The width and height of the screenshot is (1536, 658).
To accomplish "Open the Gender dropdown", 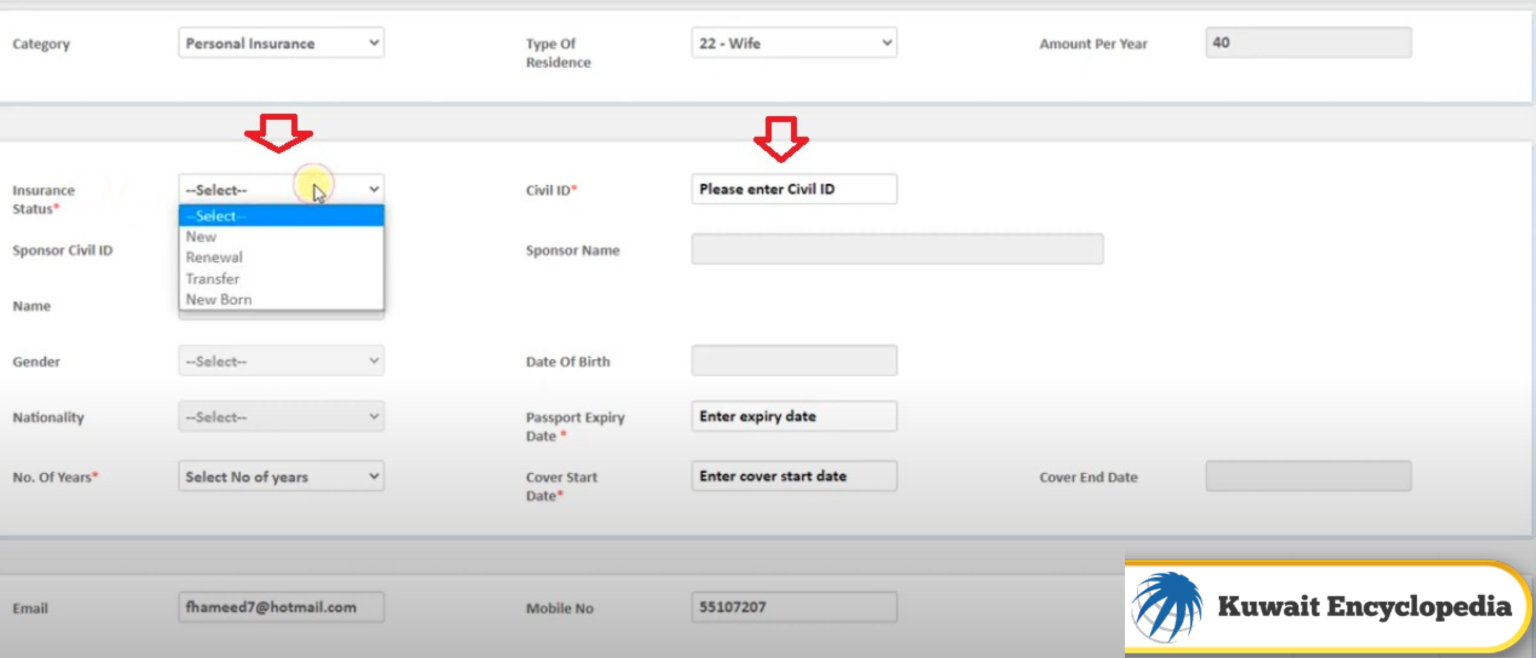I will [x=281, y=360].
